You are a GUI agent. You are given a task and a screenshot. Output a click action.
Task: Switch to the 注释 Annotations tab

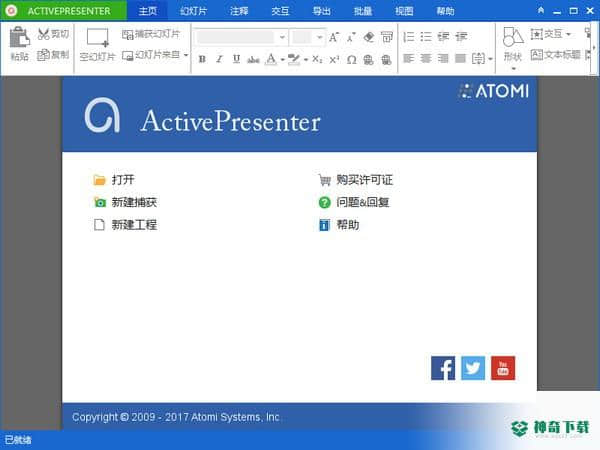239,11
